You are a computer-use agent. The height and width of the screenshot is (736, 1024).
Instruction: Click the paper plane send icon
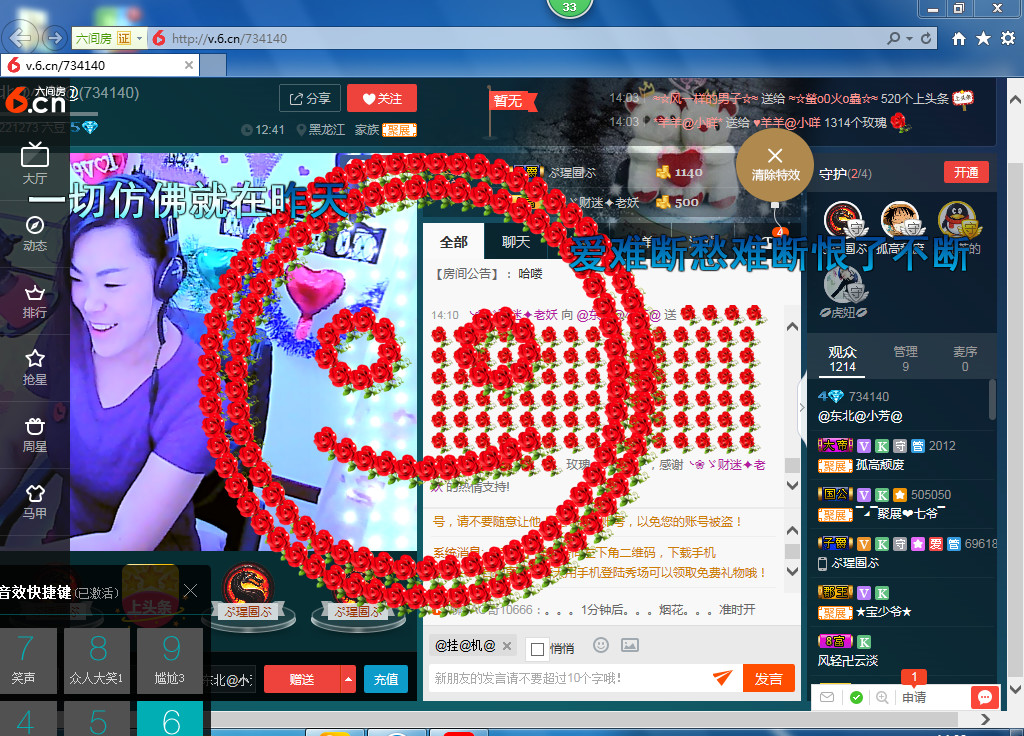(722, 678)
